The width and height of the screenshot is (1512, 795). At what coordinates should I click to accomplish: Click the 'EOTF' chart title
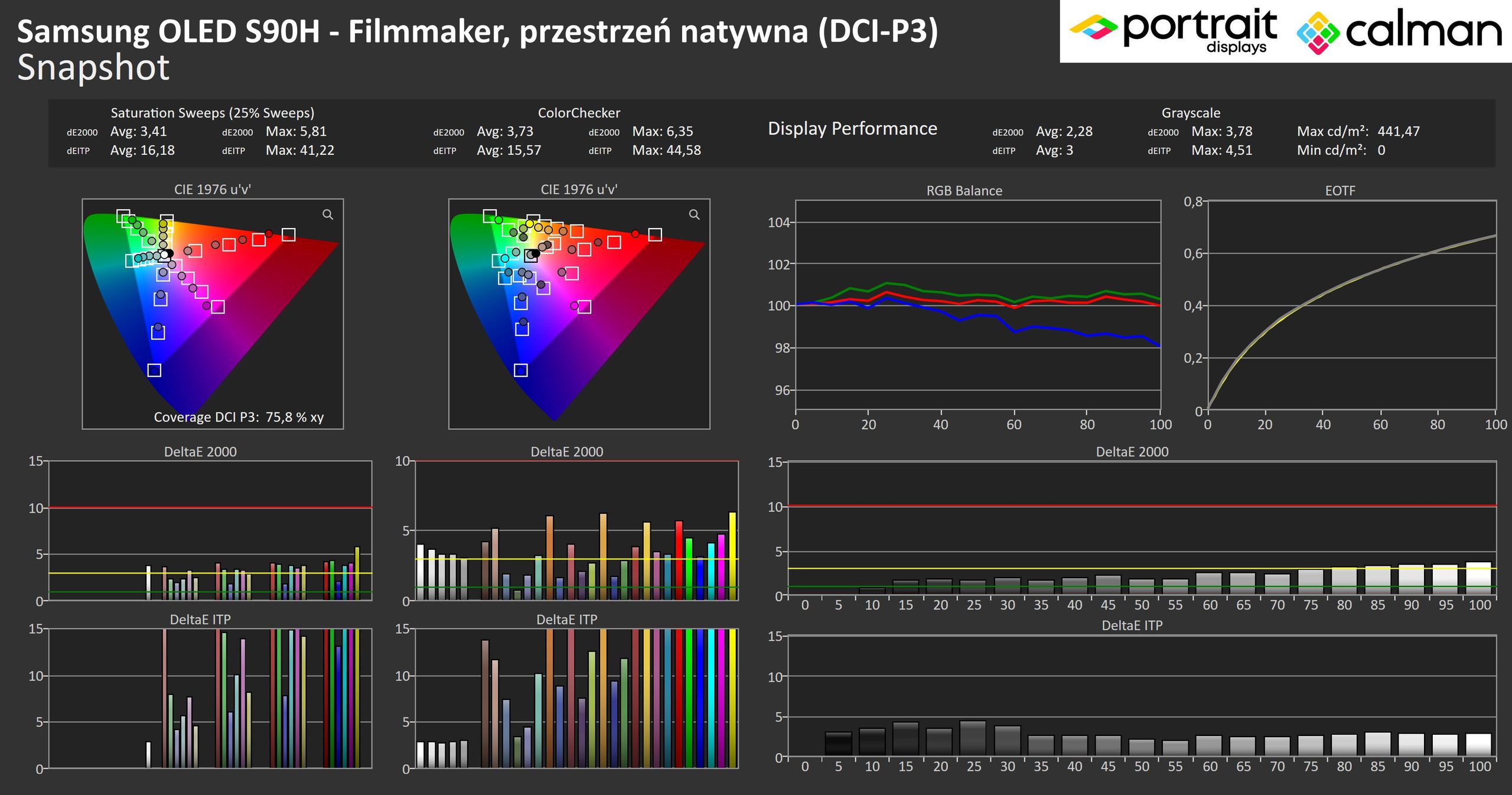[1340, 191]
